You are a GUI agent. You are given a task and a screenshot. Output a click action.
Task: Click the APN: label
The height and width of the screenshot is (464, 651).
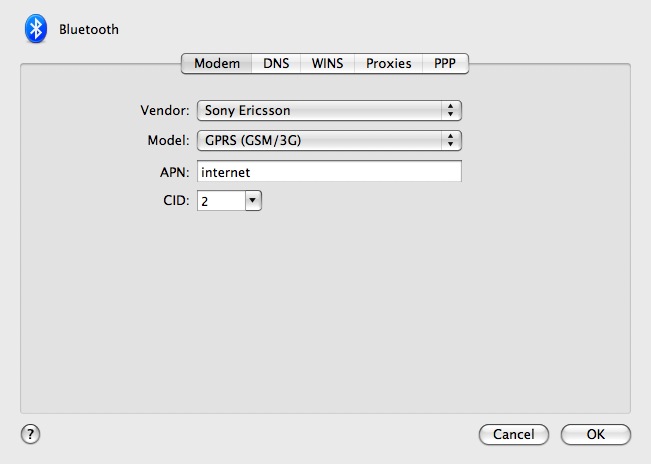[x=174, y=172]
